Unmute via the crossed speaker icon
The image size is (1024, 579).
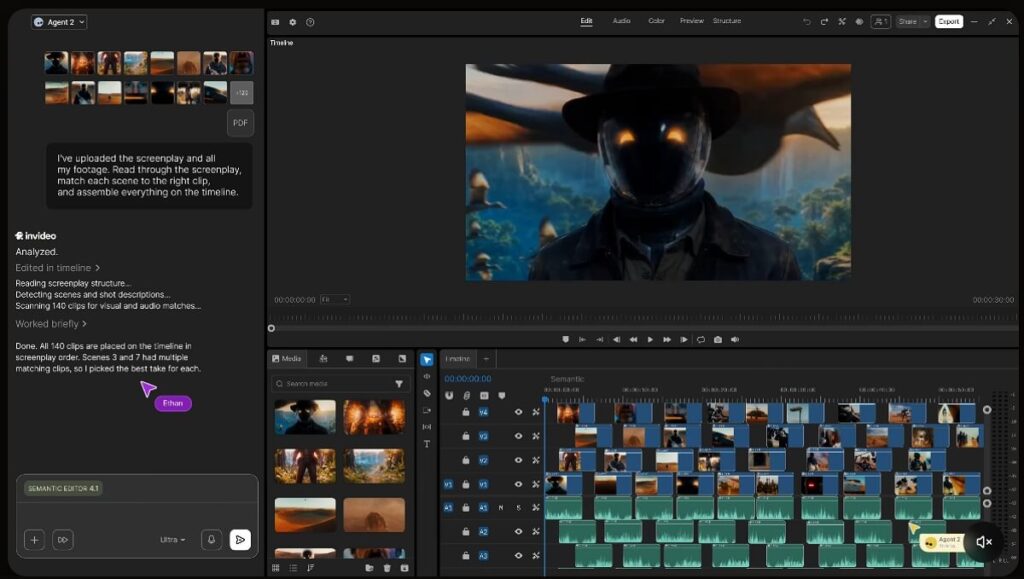(984, 541)
